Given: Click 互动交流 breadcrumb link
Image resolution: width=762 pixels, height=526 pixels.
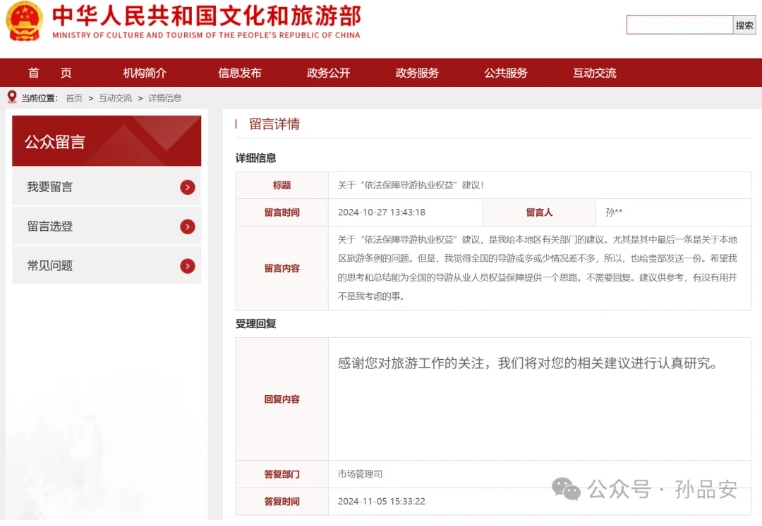Looking at the screenshot, I should click(115, 98).
